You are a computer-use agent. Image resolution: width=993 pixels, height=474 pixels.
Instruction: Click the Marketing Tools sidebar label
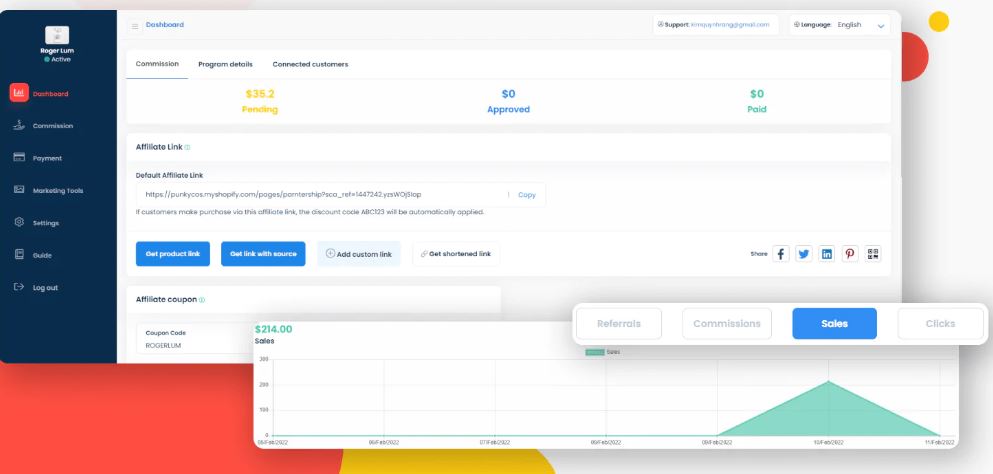click(x=58, y=191)
